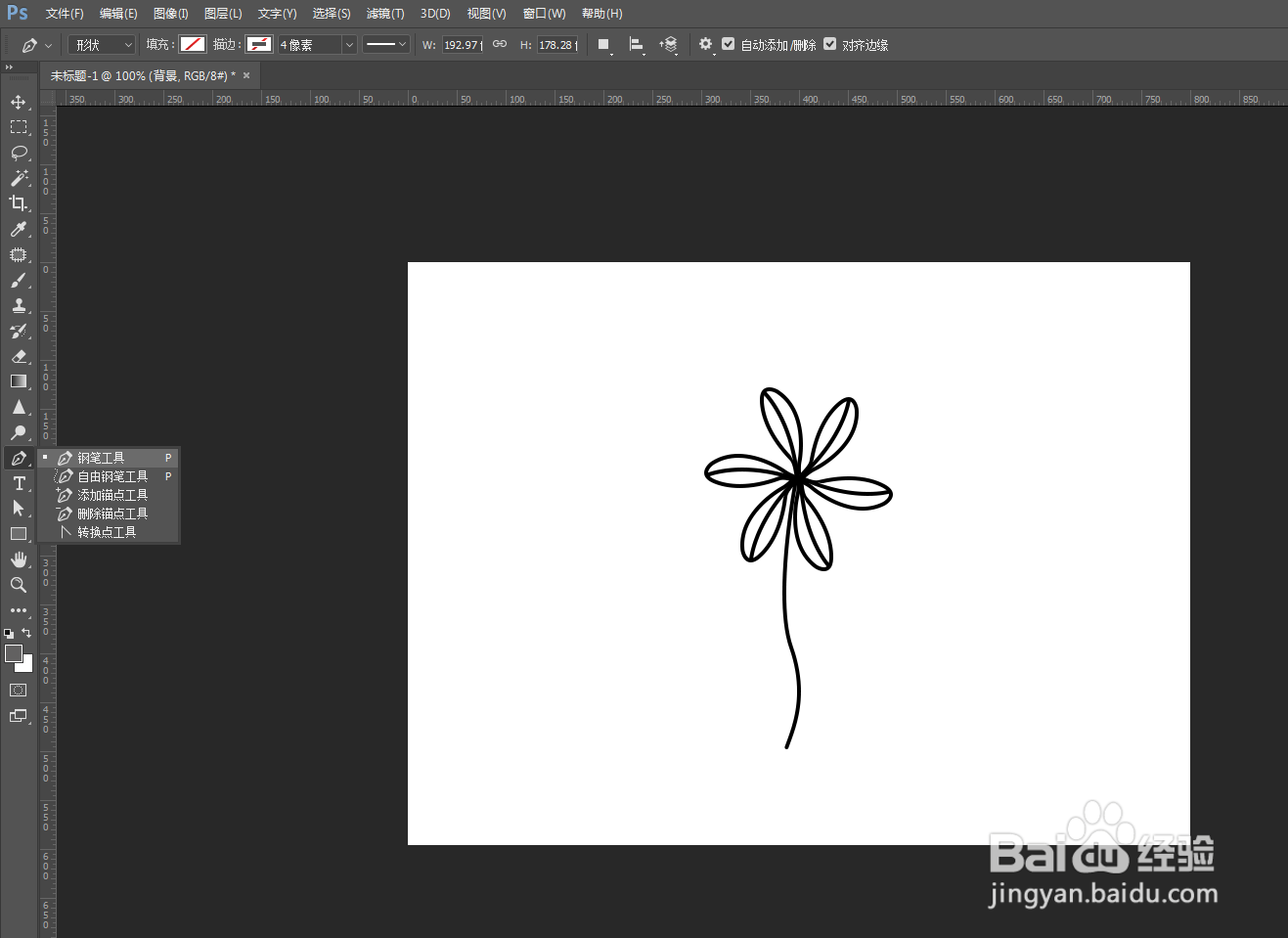Open Edit Toolbar three-dots button

click(x=19, y=610)
